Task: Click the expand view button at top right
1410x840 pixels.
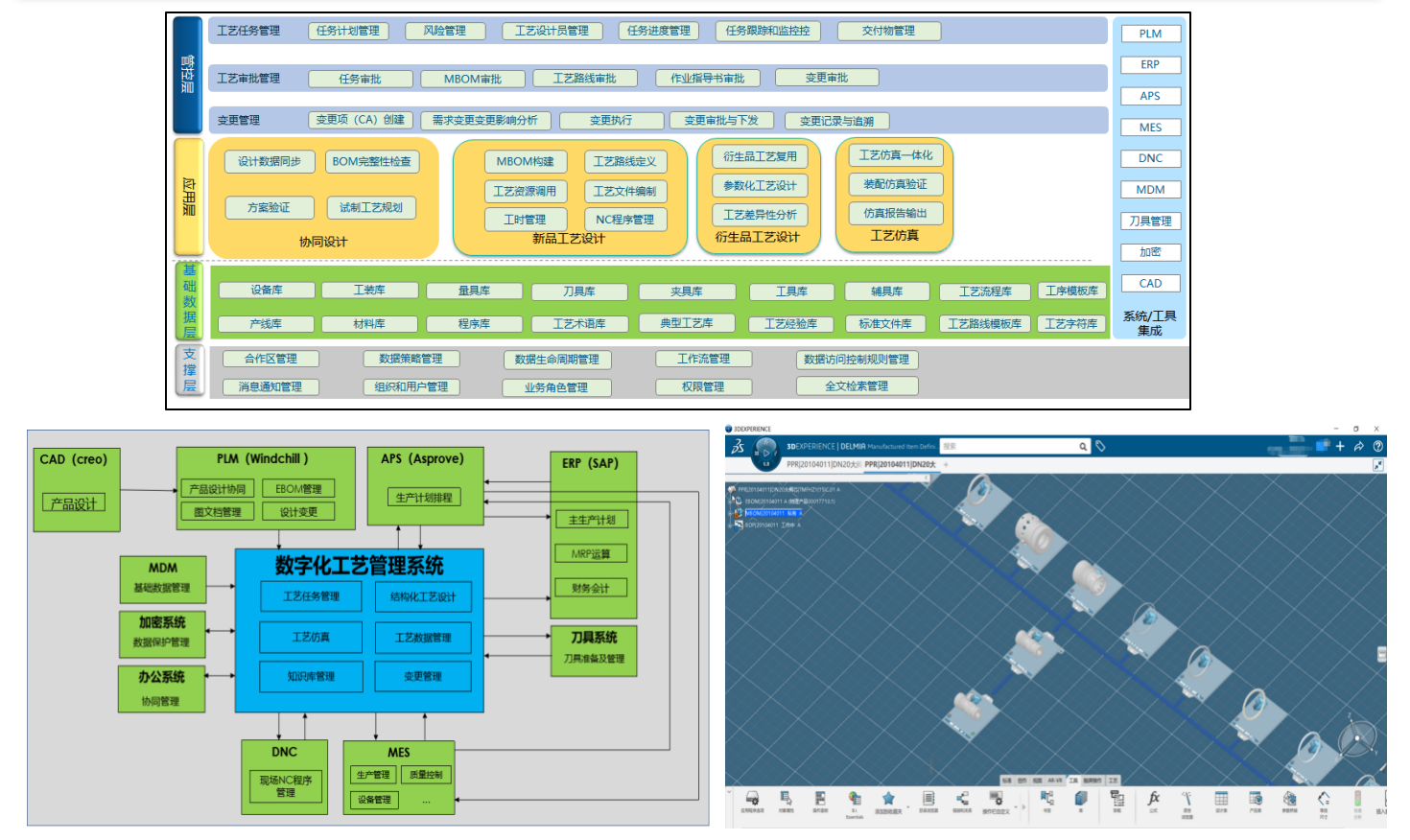Action: [1377, 465]
